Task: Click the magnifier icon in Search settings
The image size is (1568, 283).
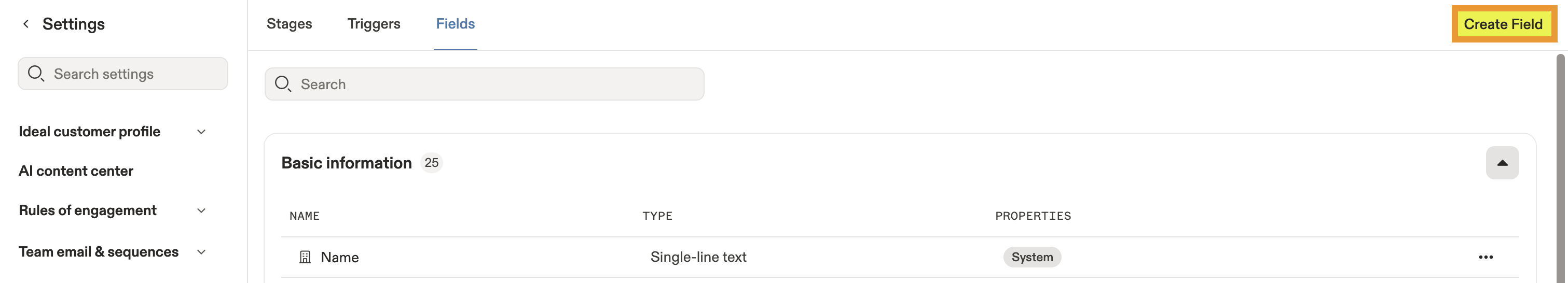Action: click(x=36, y=74)
